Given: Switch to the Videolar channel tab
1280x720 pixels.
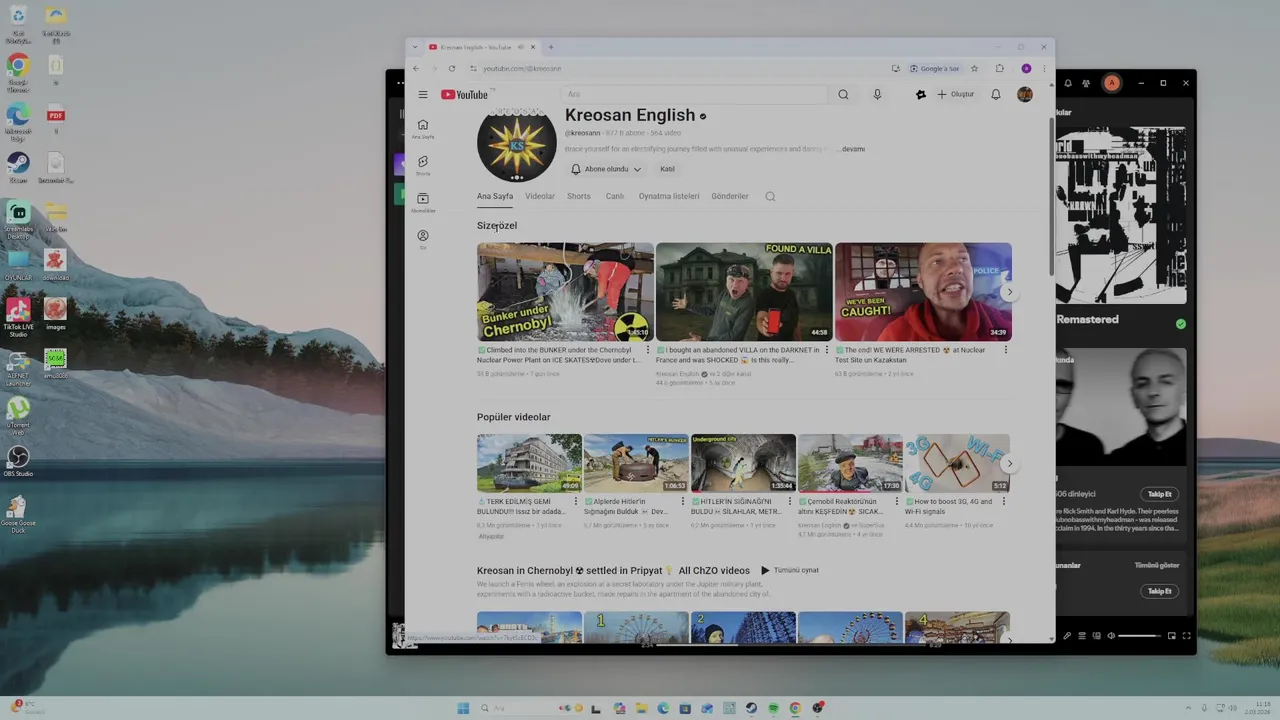Looking at the screenshot, I should [540, 197].
